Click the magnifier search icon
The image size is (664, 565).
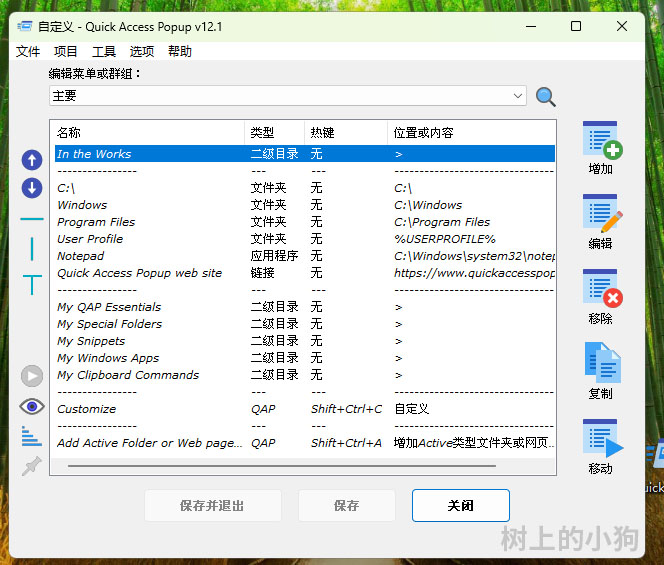545,97
